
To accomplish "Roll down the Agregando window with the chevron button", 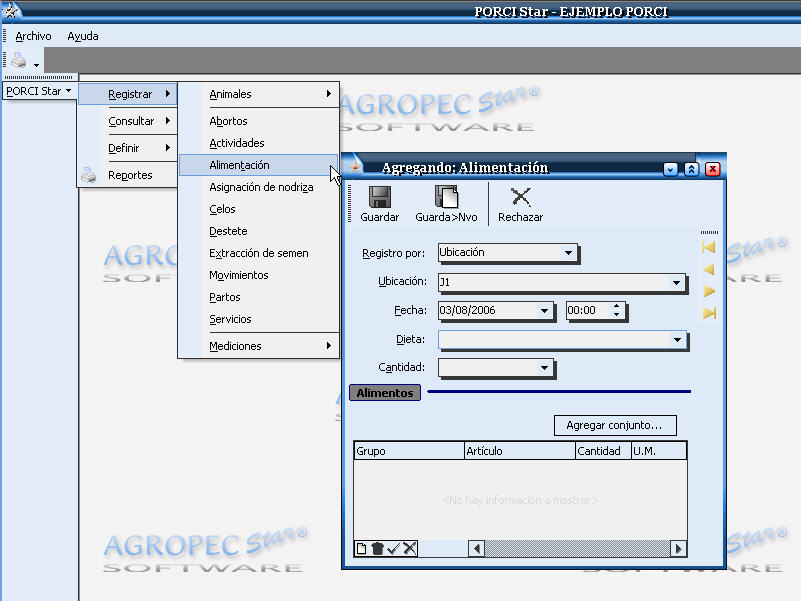I will pos(670,169).
